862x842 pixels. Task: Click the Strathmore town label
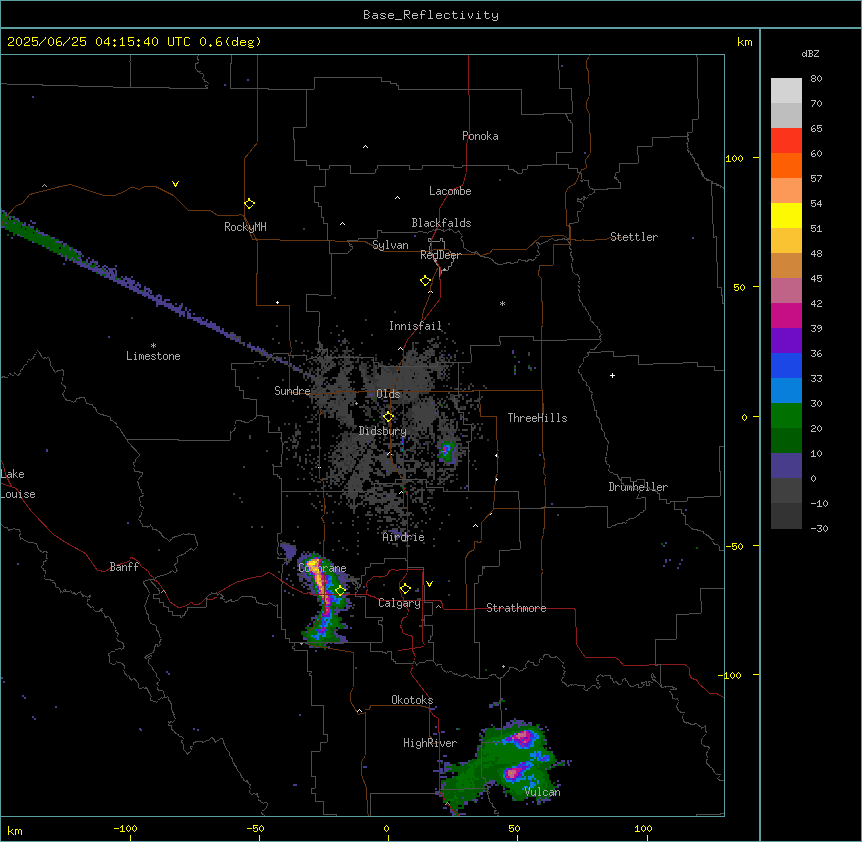pyautogui.click(x=516, y=608)
